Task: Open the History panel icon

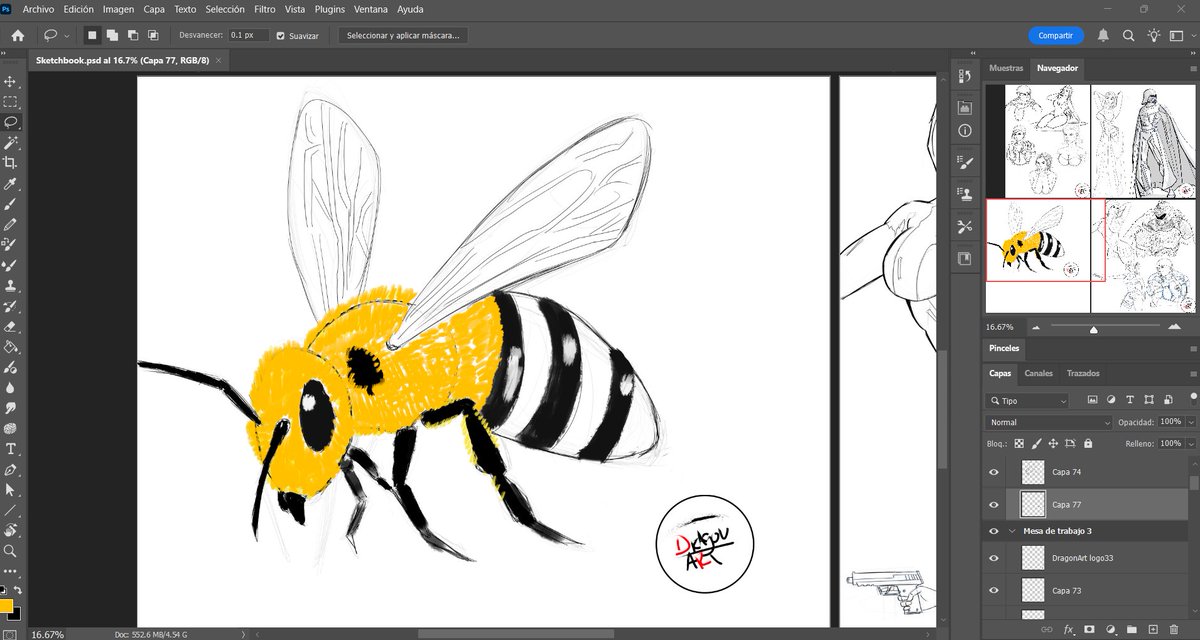Action: click(964, 75)
